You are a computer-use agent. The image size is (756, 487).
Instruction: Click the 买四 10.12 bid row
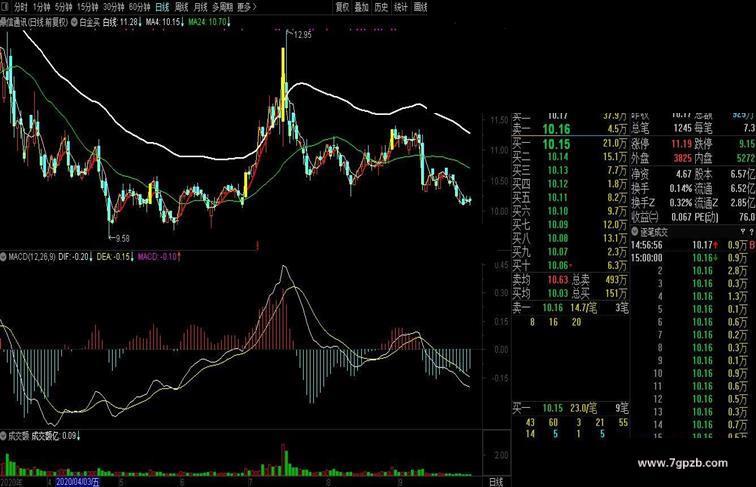(570, 184)
